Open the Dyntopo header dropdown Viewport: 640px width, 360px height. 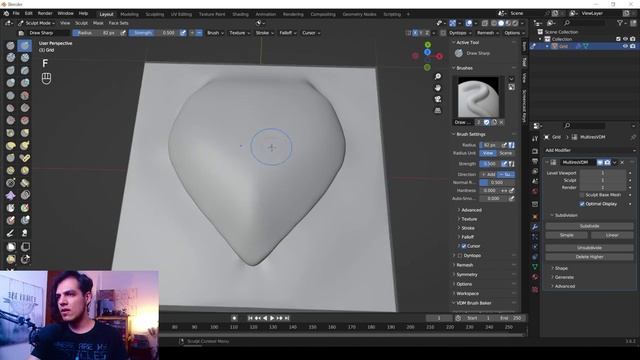460,33
